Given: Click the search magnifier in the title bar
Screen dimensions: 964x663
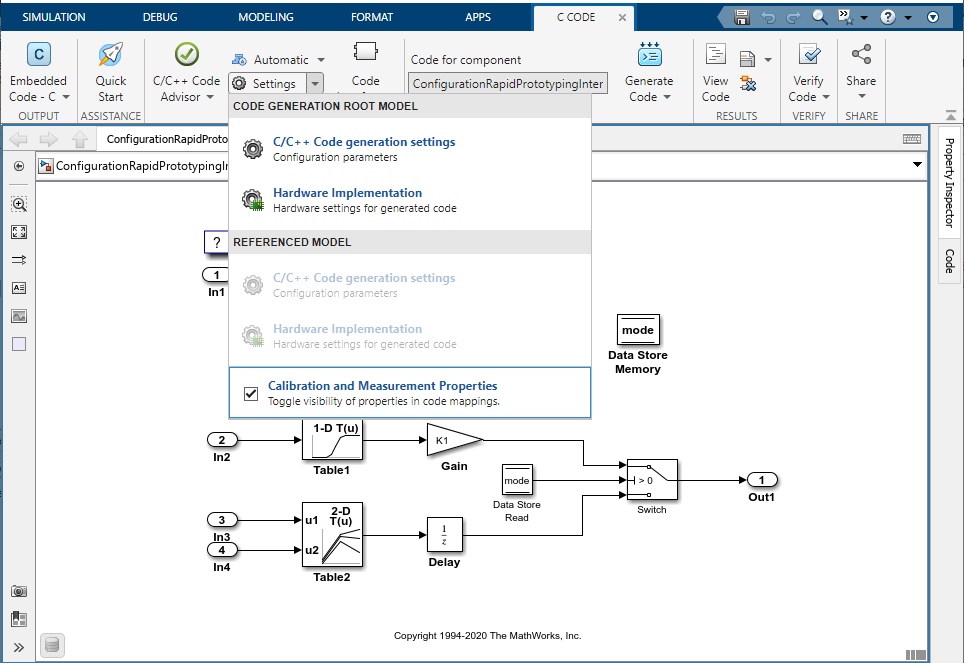Looking at the screenshot, I should (x=817, y=17).
